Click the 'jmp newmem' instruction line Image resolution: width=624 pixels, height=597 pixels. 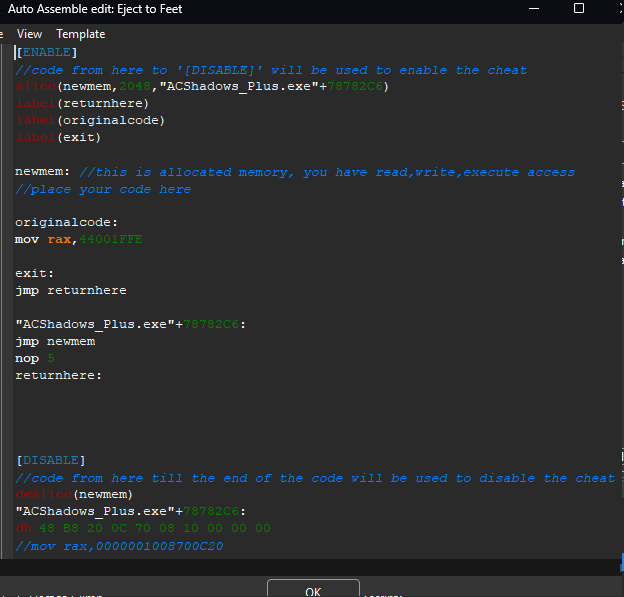[55, 341]
